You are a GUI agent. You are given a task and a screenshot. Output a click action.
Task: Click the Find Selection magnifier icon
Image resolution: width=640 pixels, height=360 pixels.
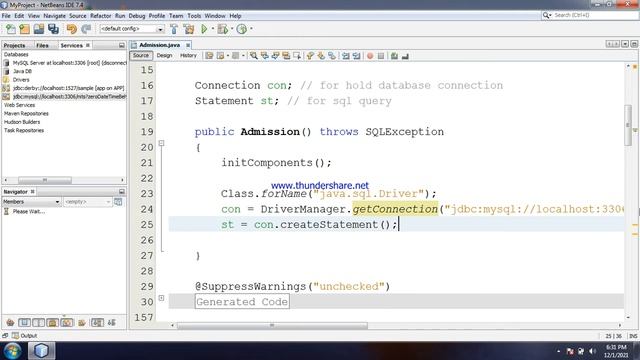(253, 56)
